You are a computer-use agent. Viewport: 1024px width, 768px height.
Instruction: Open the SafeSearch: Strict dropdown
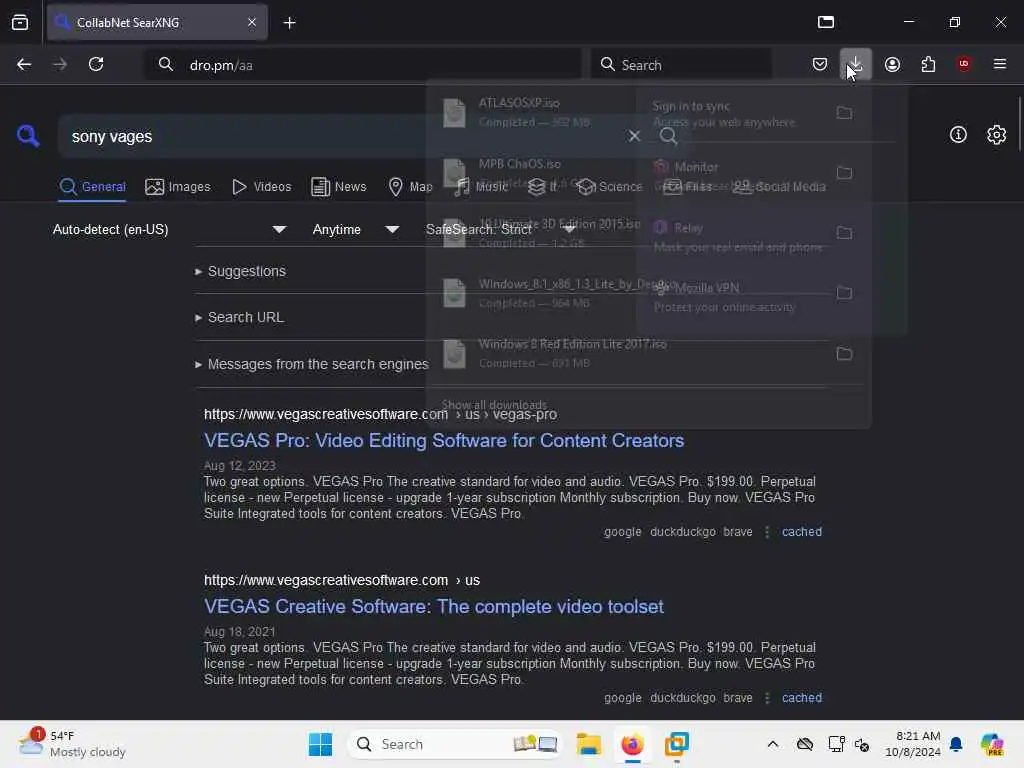pyautogui.click(x=501, y=230)
